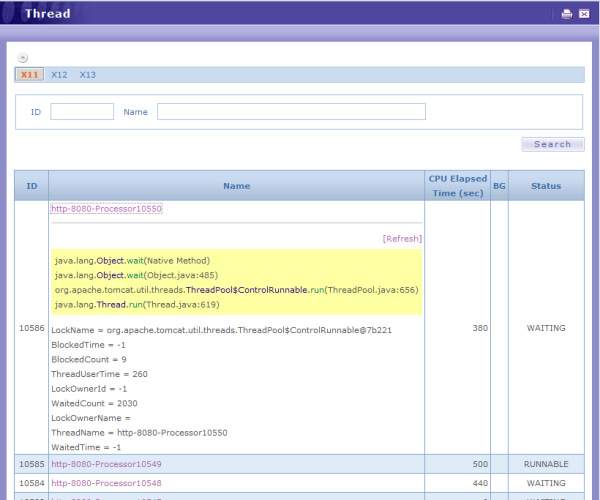Open http-8080-Processor10549 thread link

106,464
